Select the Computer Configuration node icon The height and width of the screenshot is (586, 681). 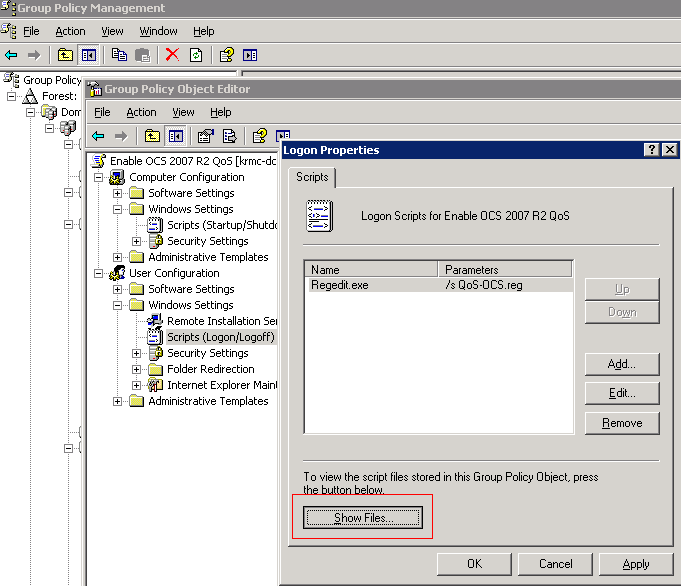(x=117, y=177)
